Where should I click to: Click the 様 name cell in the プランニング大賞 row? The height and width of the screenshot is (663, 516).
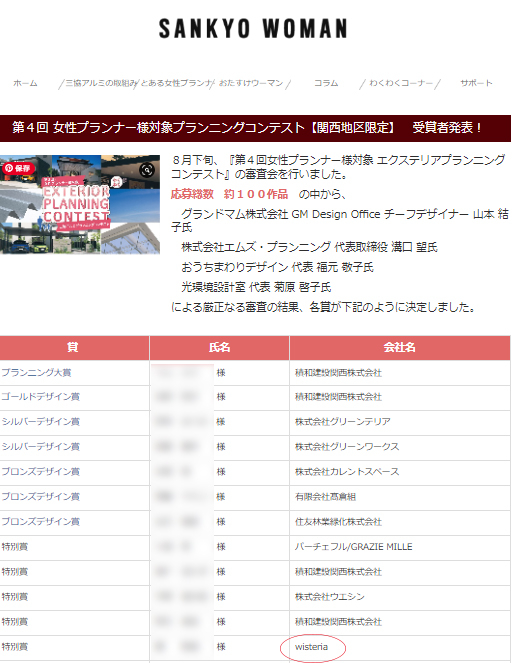point(220,373)
